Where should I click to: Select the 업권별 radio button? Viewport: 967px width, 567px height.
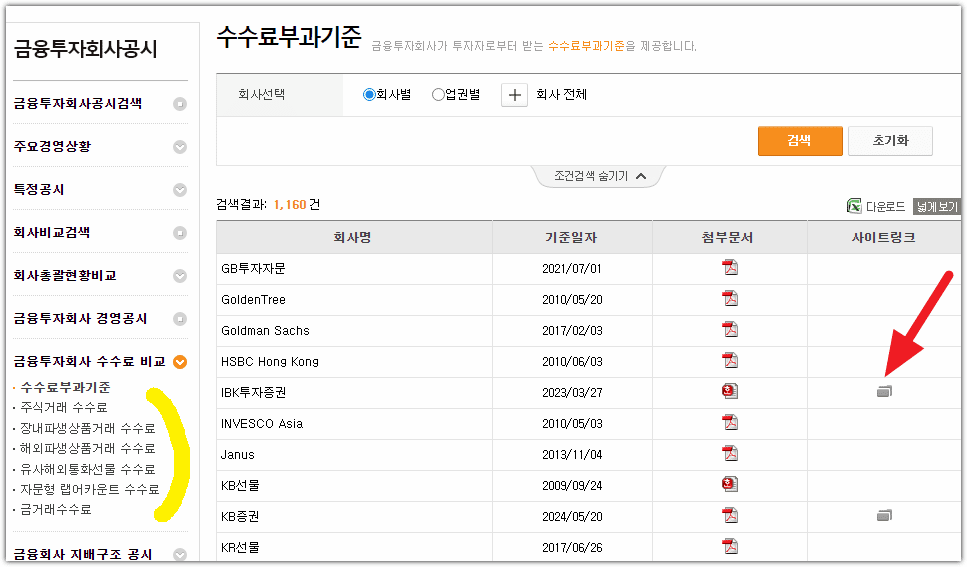(x=438, y=94)
